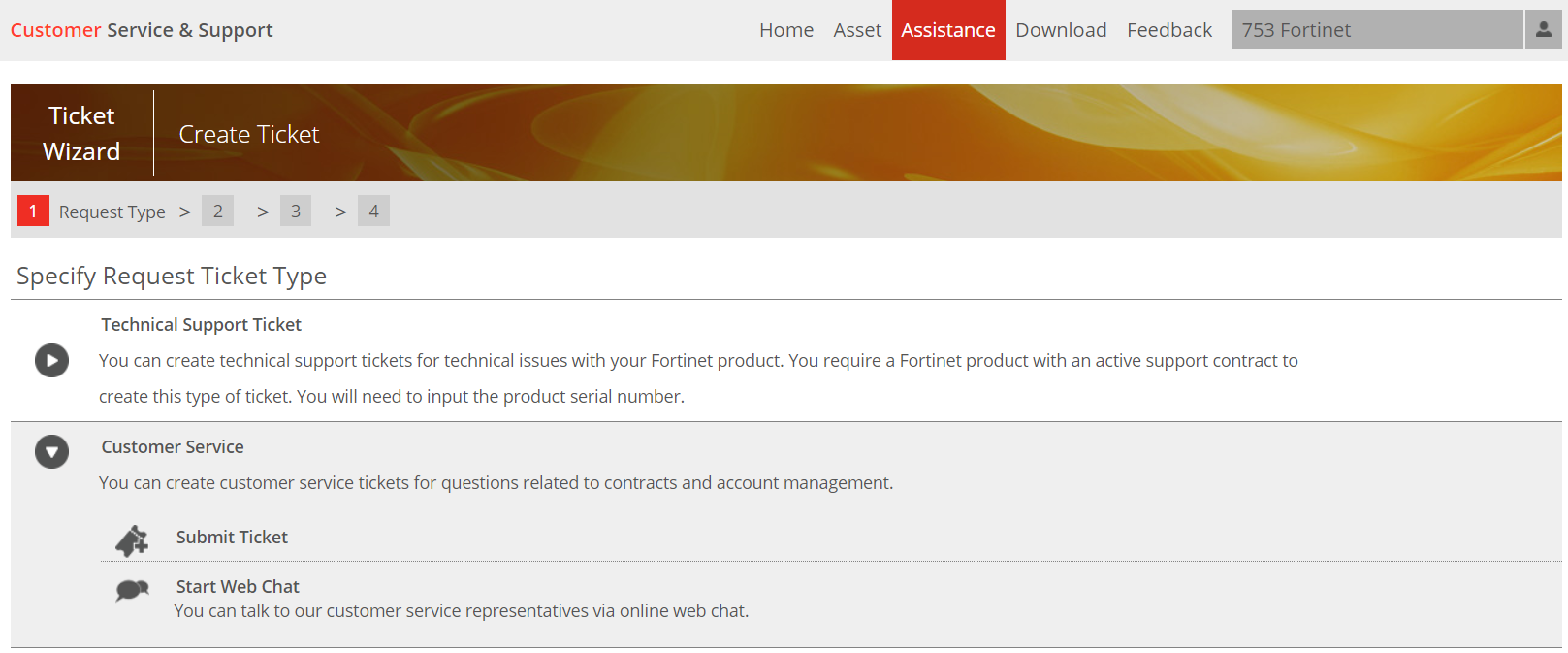
Task: Click the 'questions related to contracts' description text
Action: tap(496, 483)
